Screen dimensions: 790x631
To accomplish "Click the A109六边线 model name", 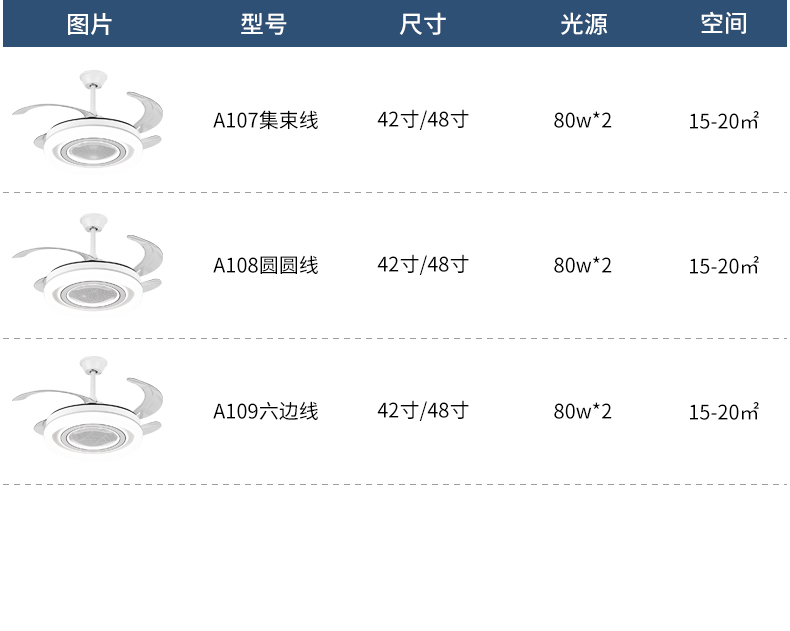I will coord(266,411).
